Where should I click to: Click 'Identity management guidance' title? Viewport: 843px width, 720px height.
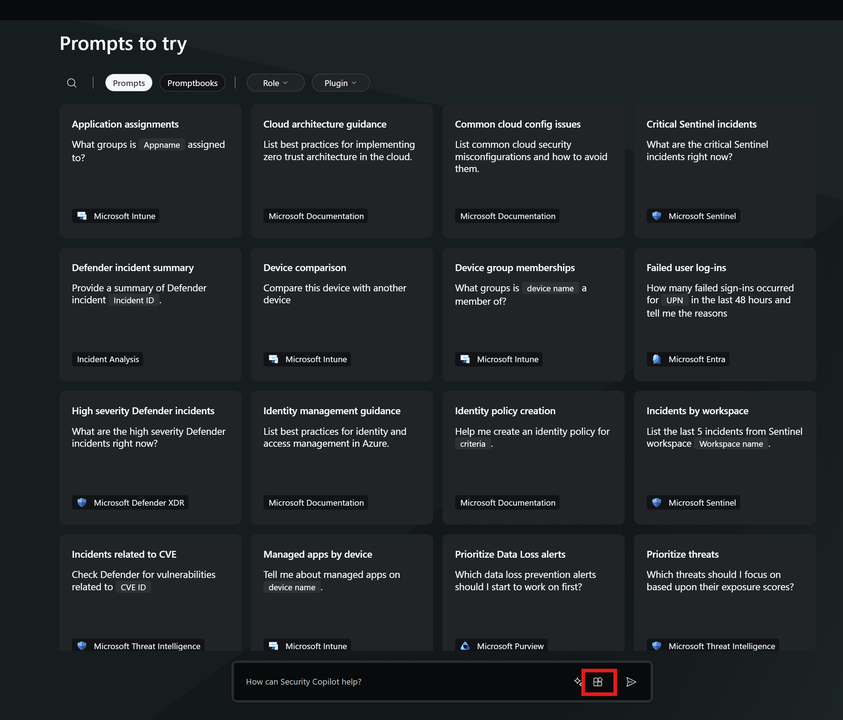pos(332,411)
